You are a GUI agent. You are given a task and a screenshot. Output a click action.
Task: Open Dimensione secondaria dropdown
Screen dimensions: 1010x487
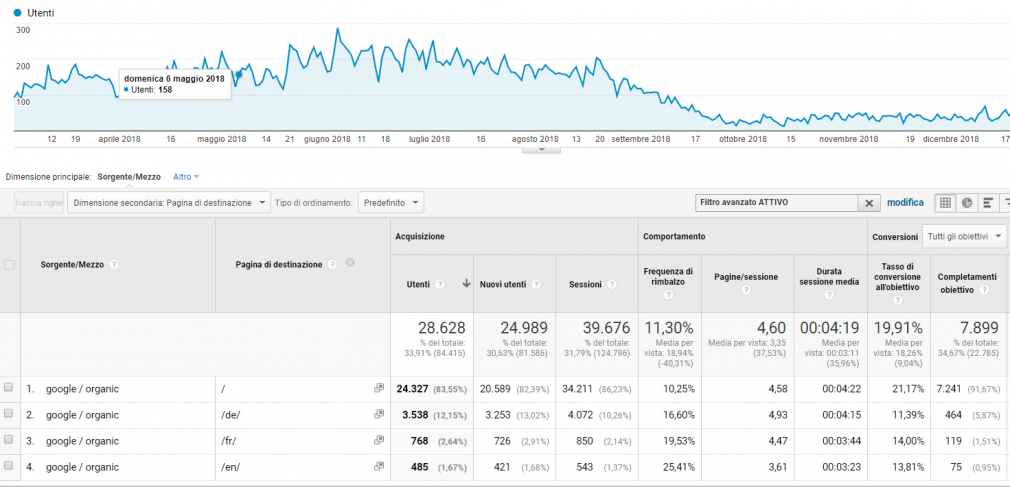[x=168, y=203]
